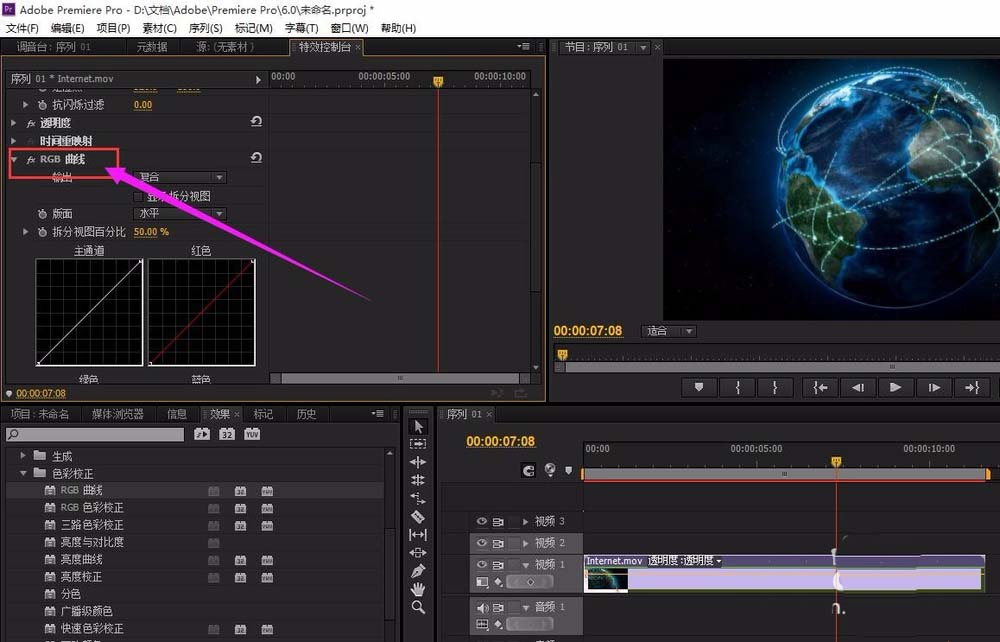The image size is (1000, 642).
Task: Open the 版面 dropdown showing 水平
Action: click(180, 214)
